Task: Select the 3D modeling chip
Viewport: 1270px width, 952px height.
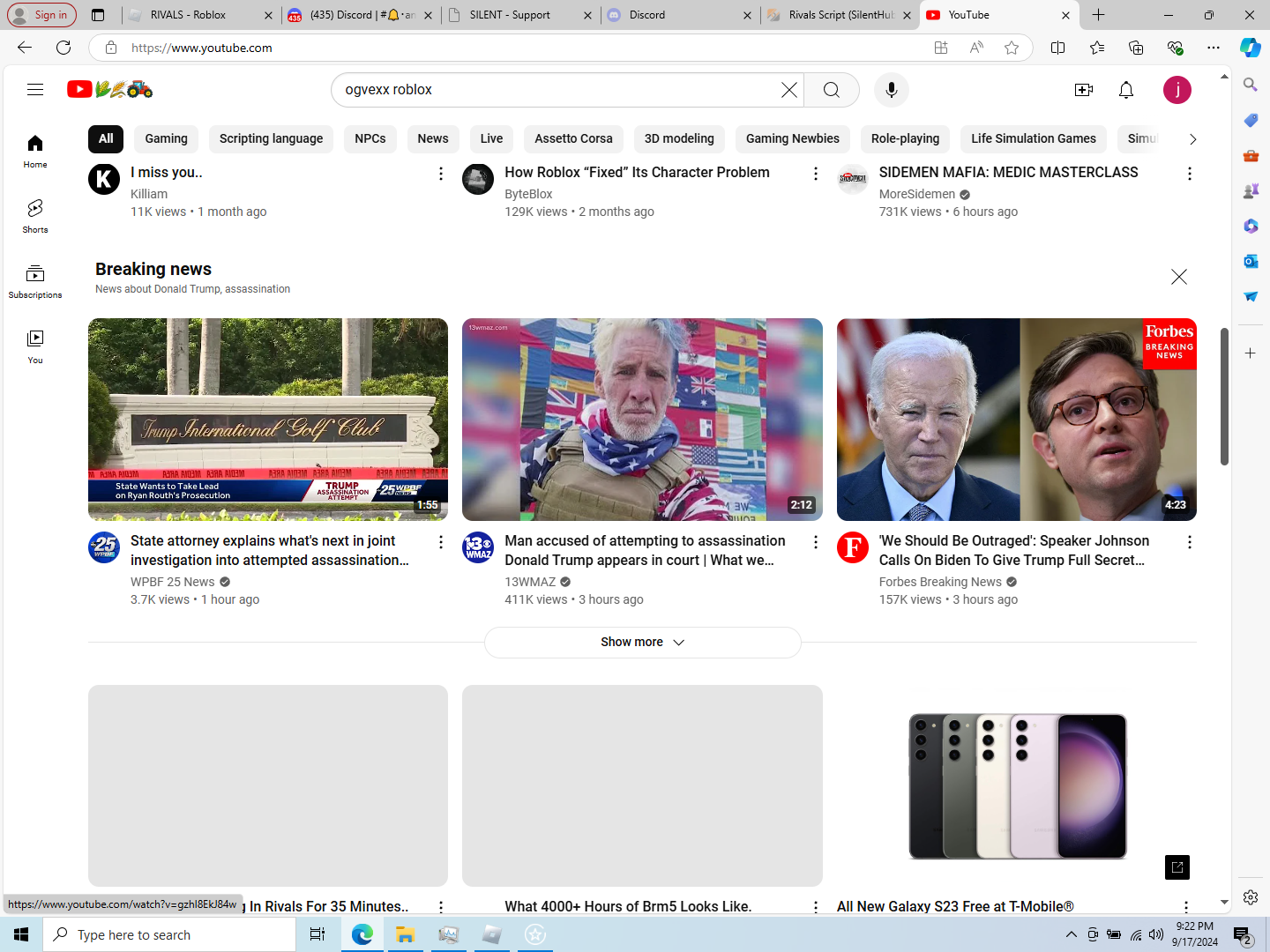Action: tap(679, 138)
